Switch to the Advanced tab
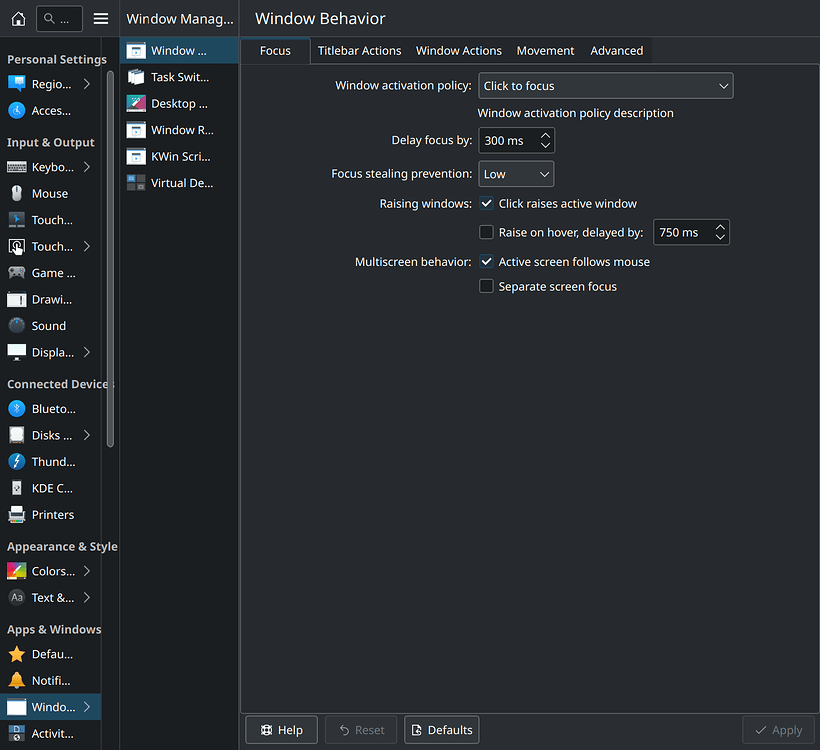 pos(616,51)
